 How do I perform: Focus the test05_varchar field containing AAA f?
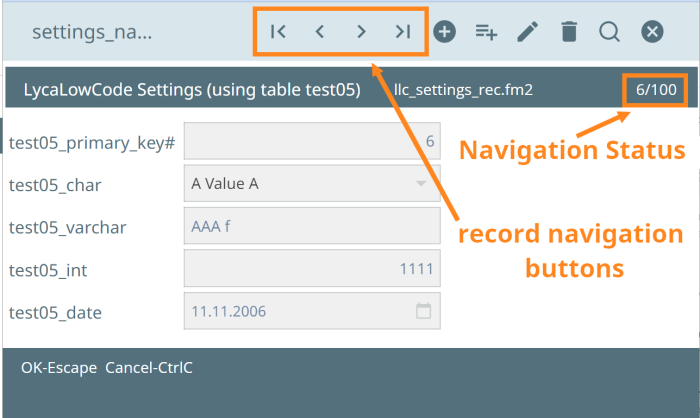point(312,226)
